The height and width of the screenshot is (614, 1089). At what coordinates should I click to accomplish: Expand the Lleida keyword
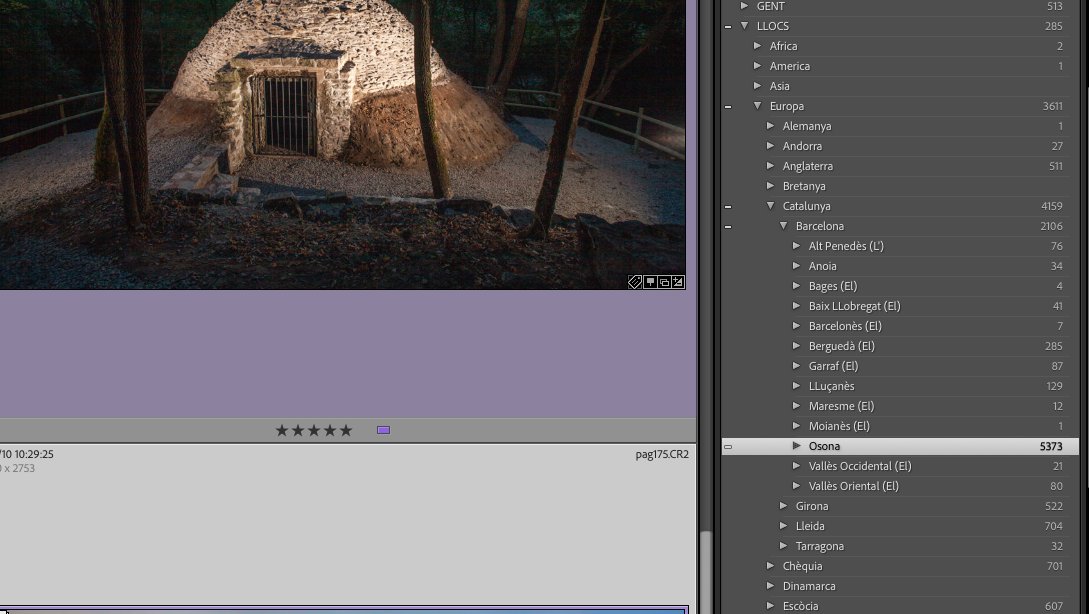[783, 526]
